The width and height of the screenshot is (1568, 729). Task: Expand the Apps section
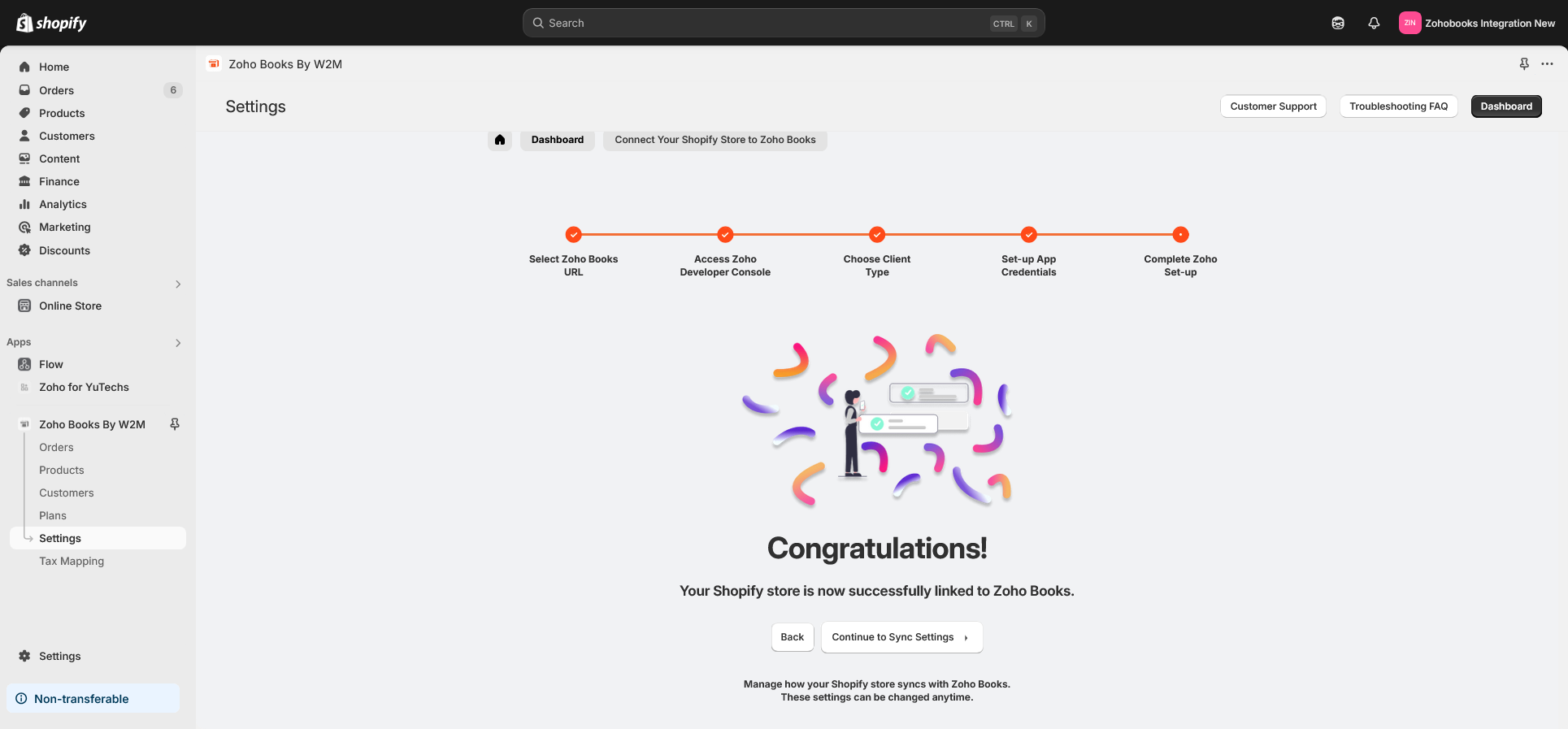click(x=178, y=343)
